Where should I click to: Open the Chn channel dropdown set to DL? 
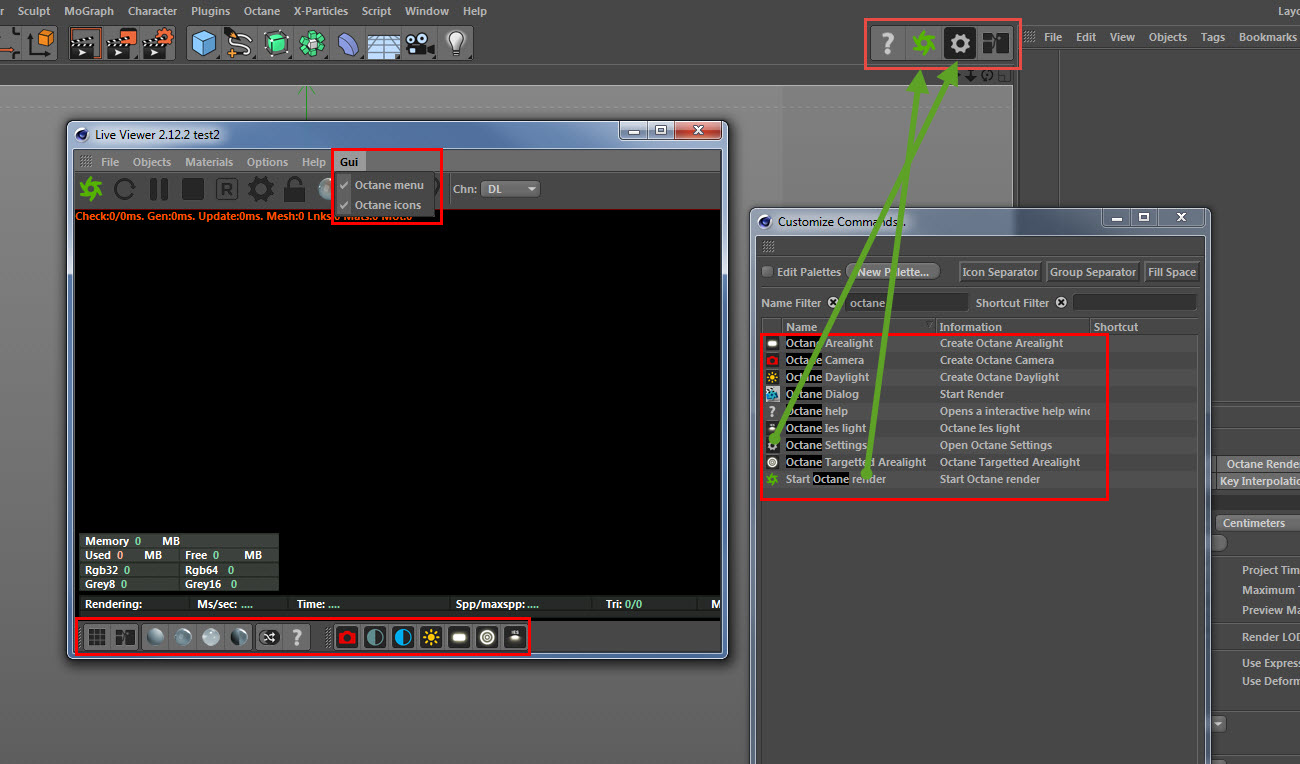[510, 189]
